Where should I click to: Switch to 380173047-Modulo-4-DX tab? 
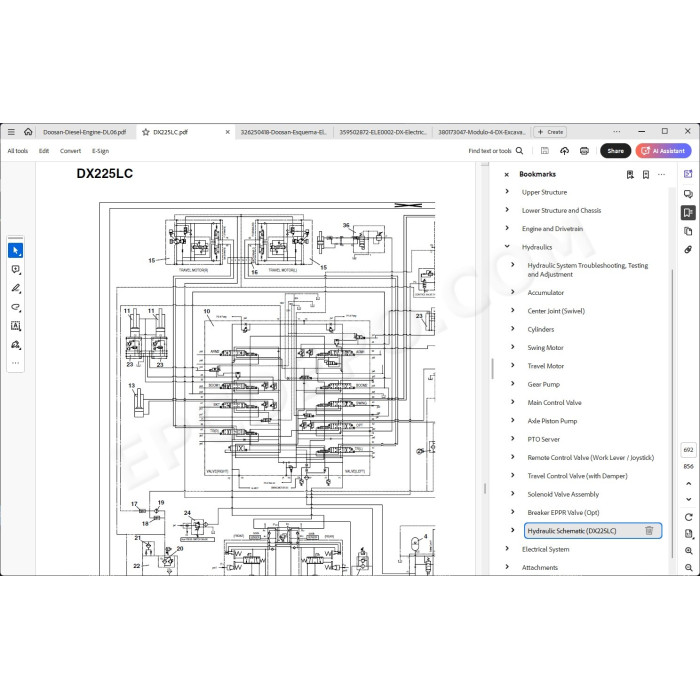(482, 132)
